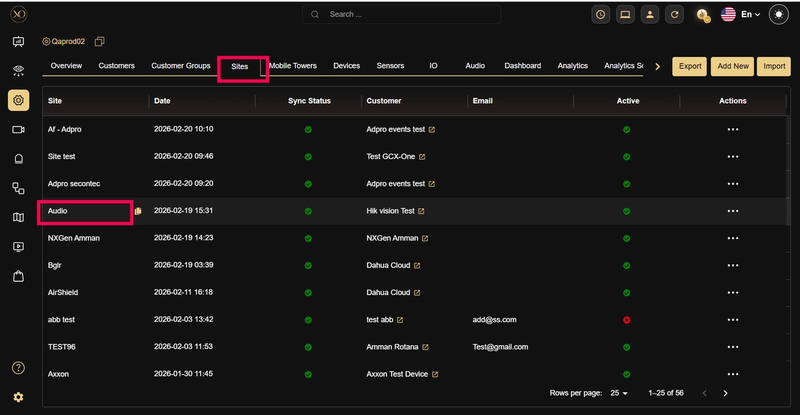Switch to the Customer Groups tab

pos(181,66)
